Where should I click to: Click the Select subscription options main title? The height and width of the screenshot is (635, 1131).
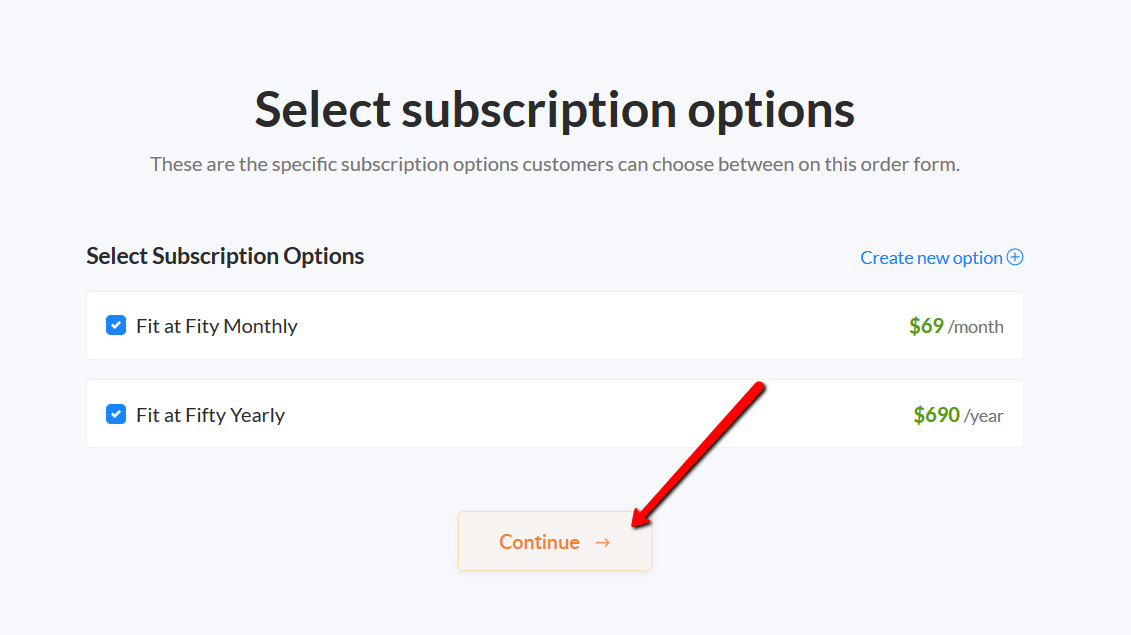tap(555, 110)
